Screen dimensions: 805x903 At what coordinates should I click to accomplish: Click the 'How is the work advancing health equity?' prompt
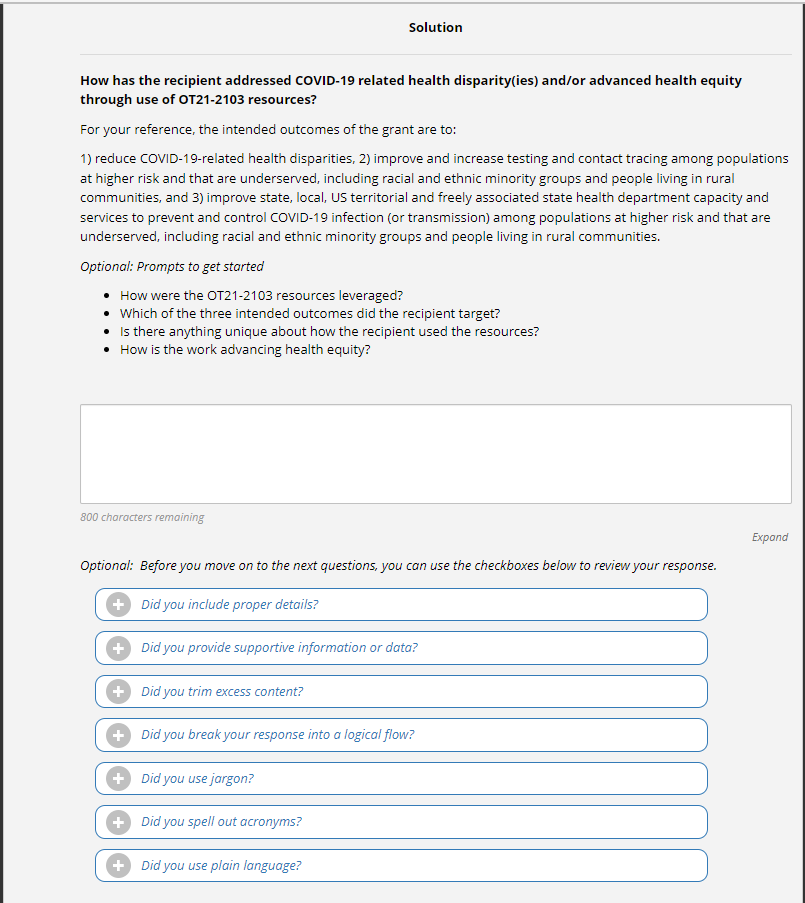point(245,350)
